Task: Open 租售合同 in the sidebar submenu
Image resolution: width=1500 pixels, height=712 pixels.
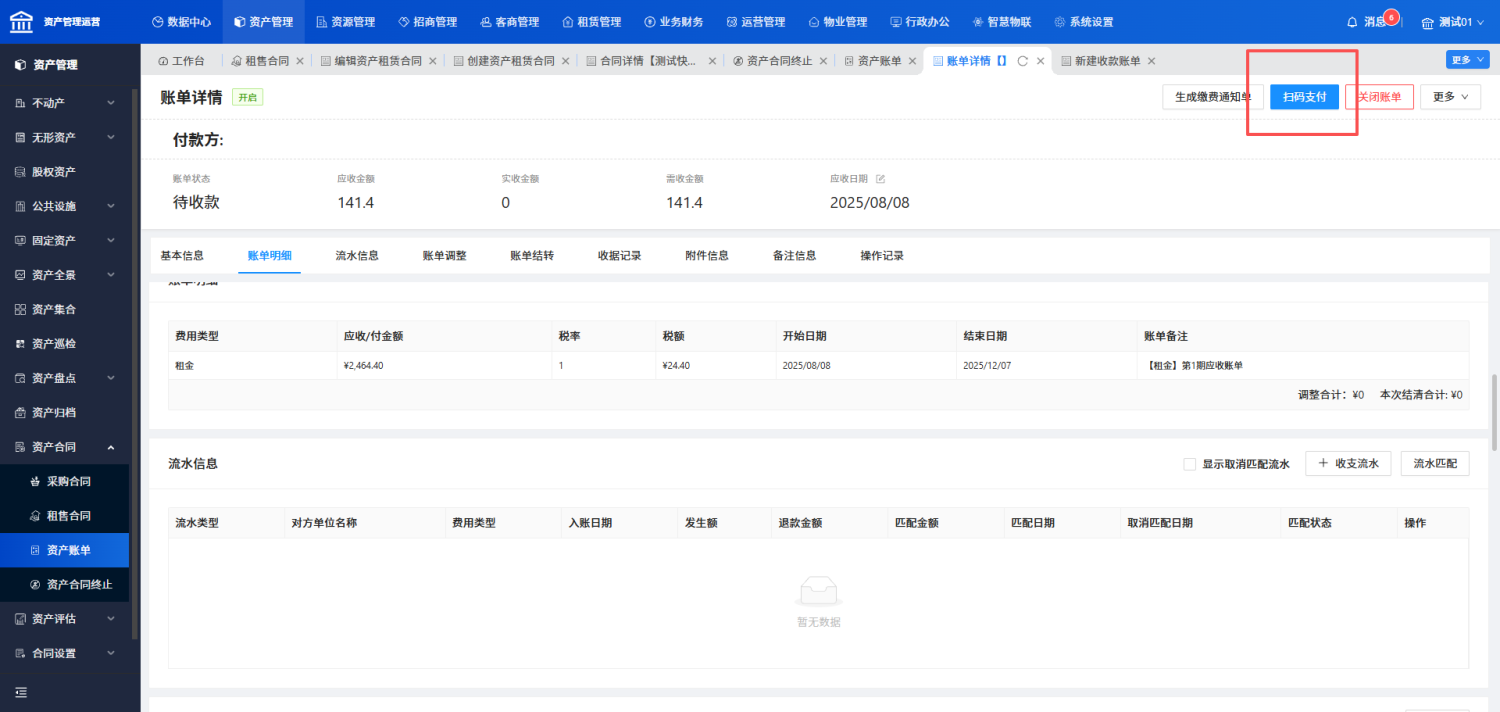Action: point(65,515)
